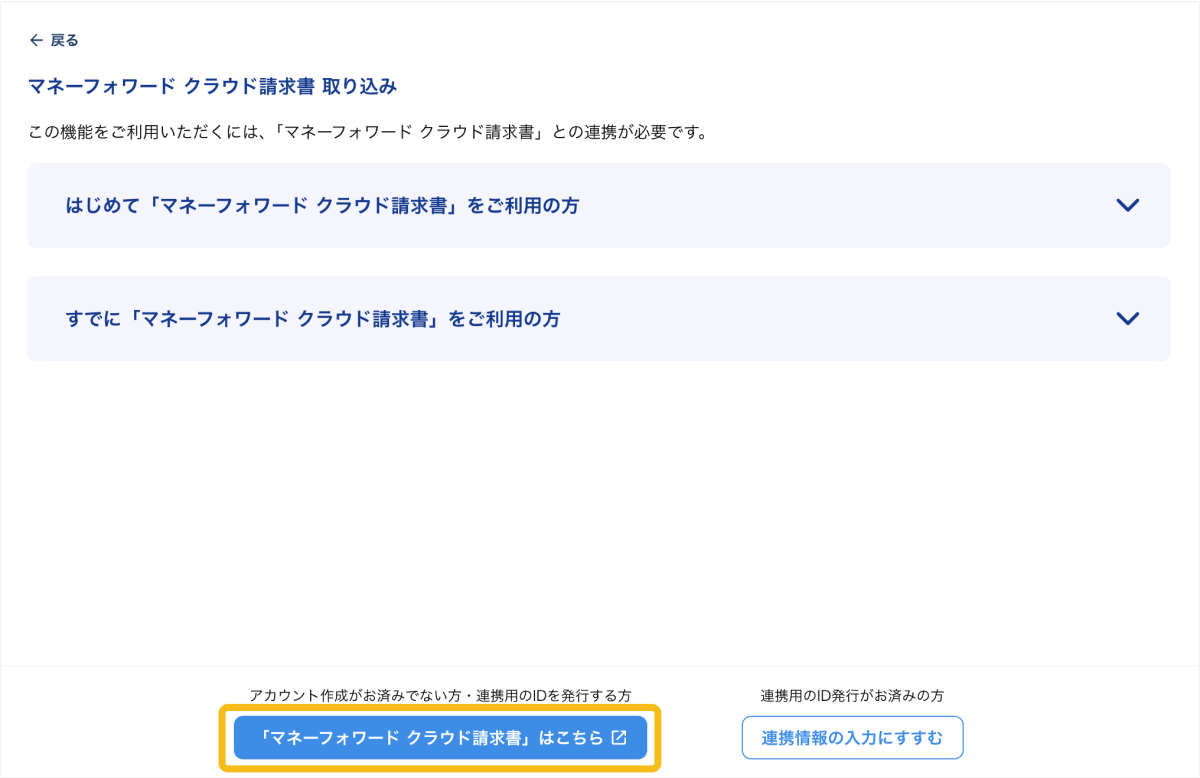Click the "連携情報の入力にすすむ" button
Image resolution: width=1200 pixels, height=778 pixels.
852,738
